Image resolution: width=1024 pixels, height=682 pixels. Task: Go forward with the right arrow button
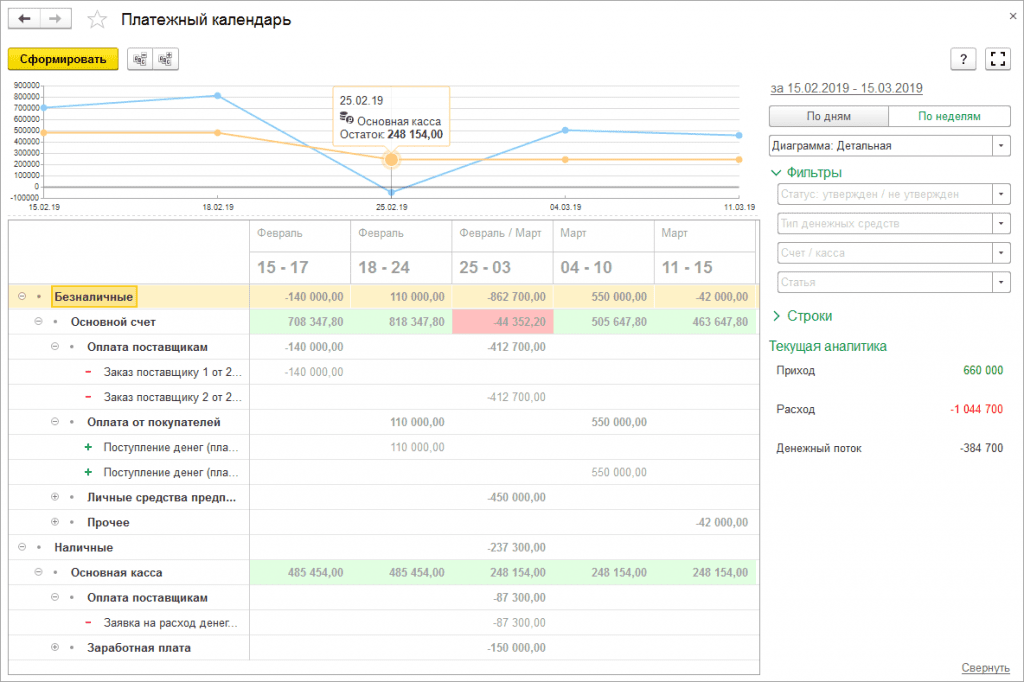[x=56, y=19]
